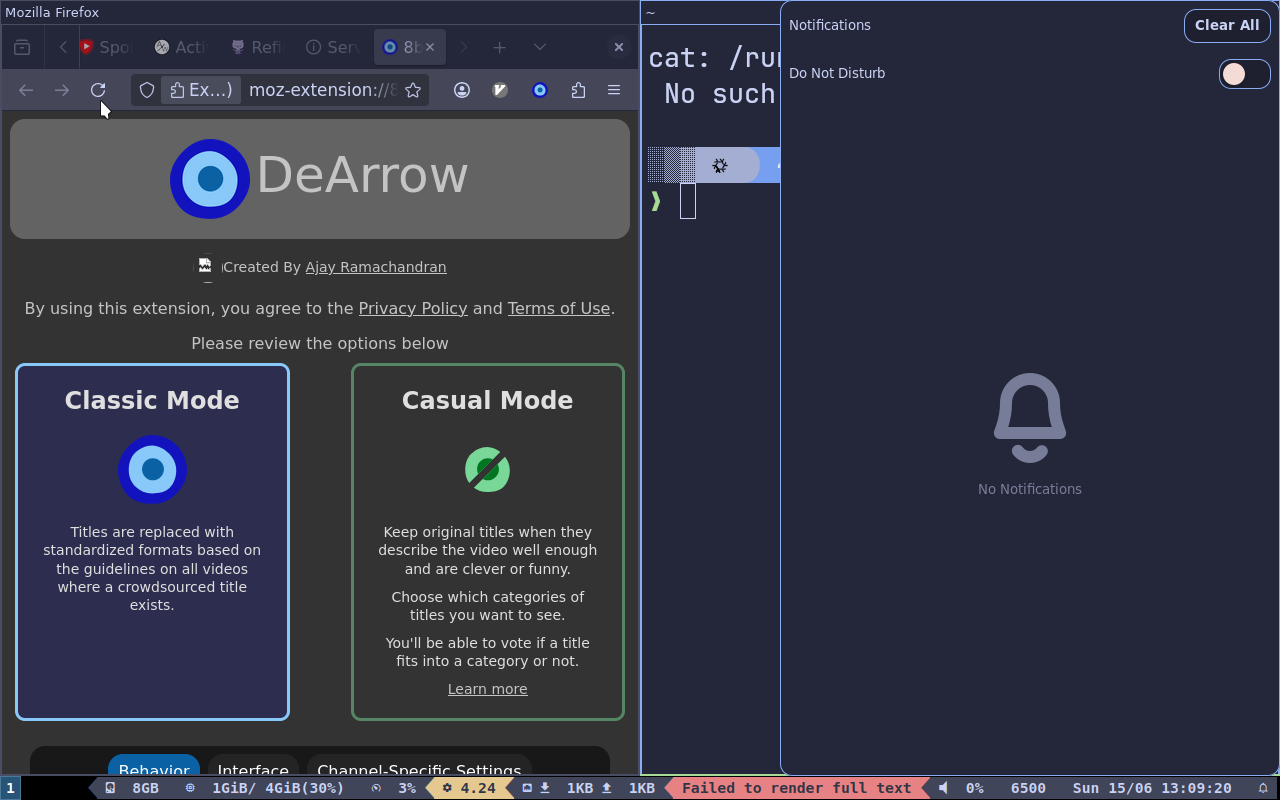Go forward one page in Firefox
1280x800 pixels.
pos(62,90)
